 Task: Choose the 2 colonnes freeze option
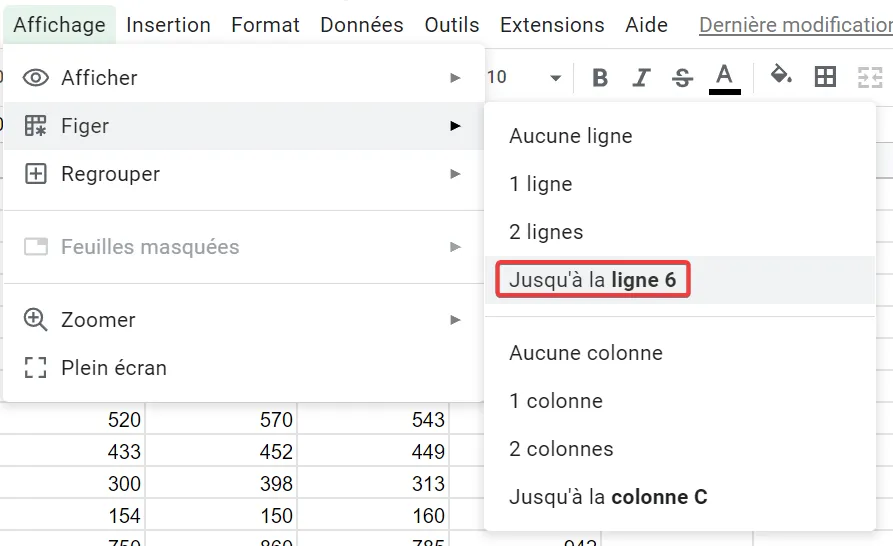coord(680,449)
